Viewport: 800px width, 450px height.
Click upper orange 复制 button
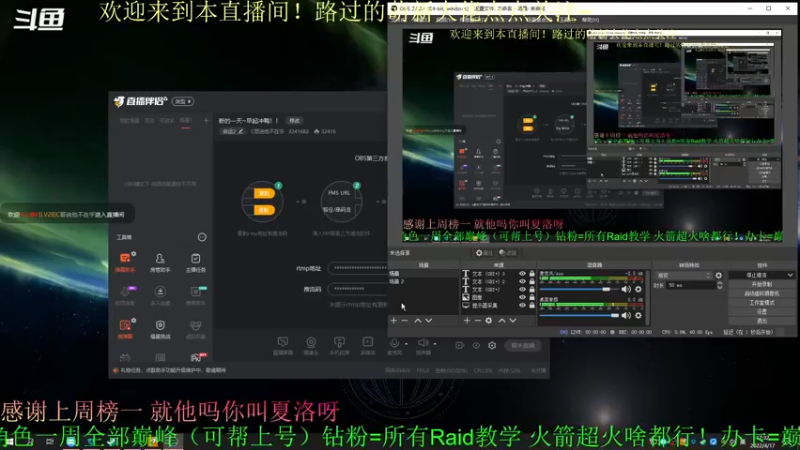(x=264, y=194)
